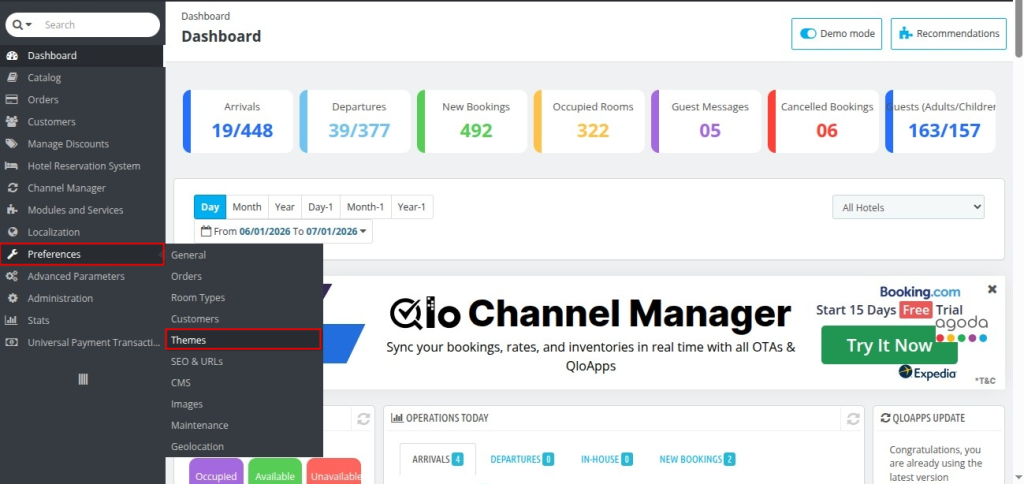Open the search filter dropdown arrow
The width and height of the screenshot is (1024, 484).
[x=23, y=25]
